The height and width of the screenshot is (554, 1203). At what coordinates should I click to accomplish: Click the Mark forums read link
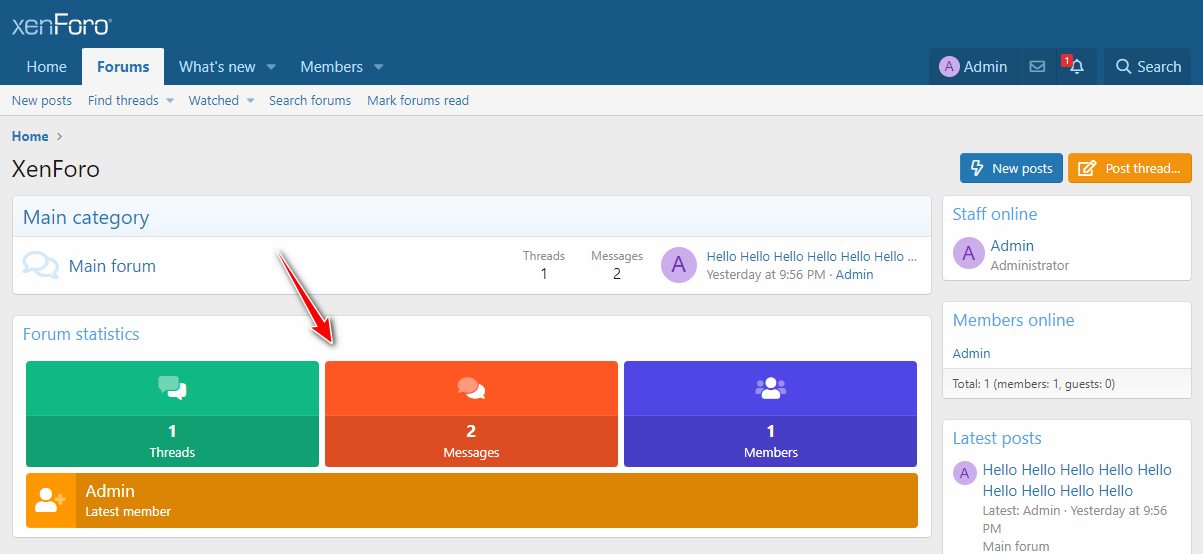pyautogui.click(x=417, y=101)
